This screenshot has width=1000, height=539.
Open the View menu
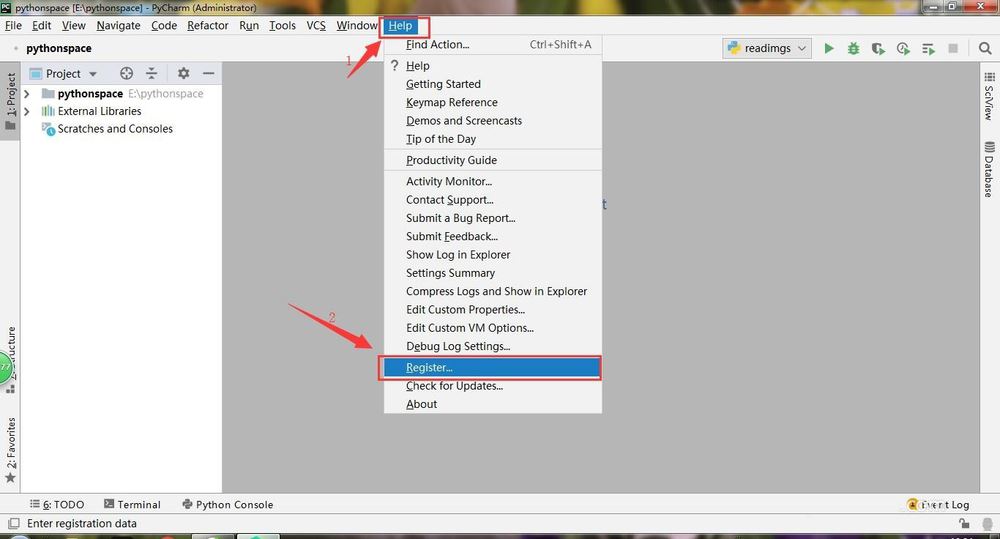coord(73,26)
